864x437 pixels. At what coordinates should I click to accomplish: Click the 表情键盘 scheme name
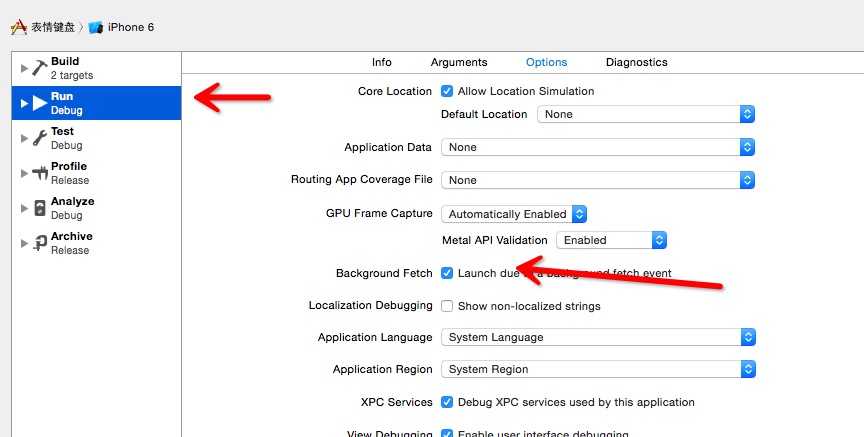click(x=53, y=27)
